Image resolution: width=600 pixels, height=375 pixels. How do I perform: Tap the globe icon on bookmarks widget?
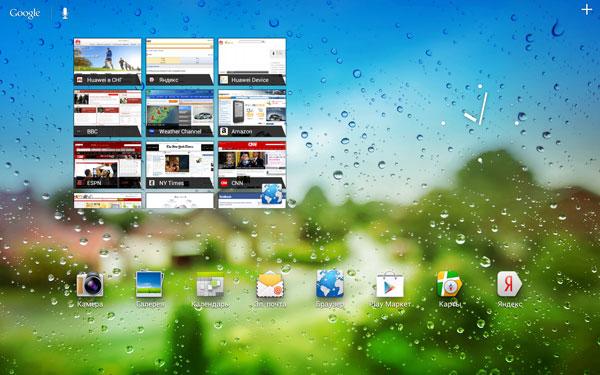[272, 194]
